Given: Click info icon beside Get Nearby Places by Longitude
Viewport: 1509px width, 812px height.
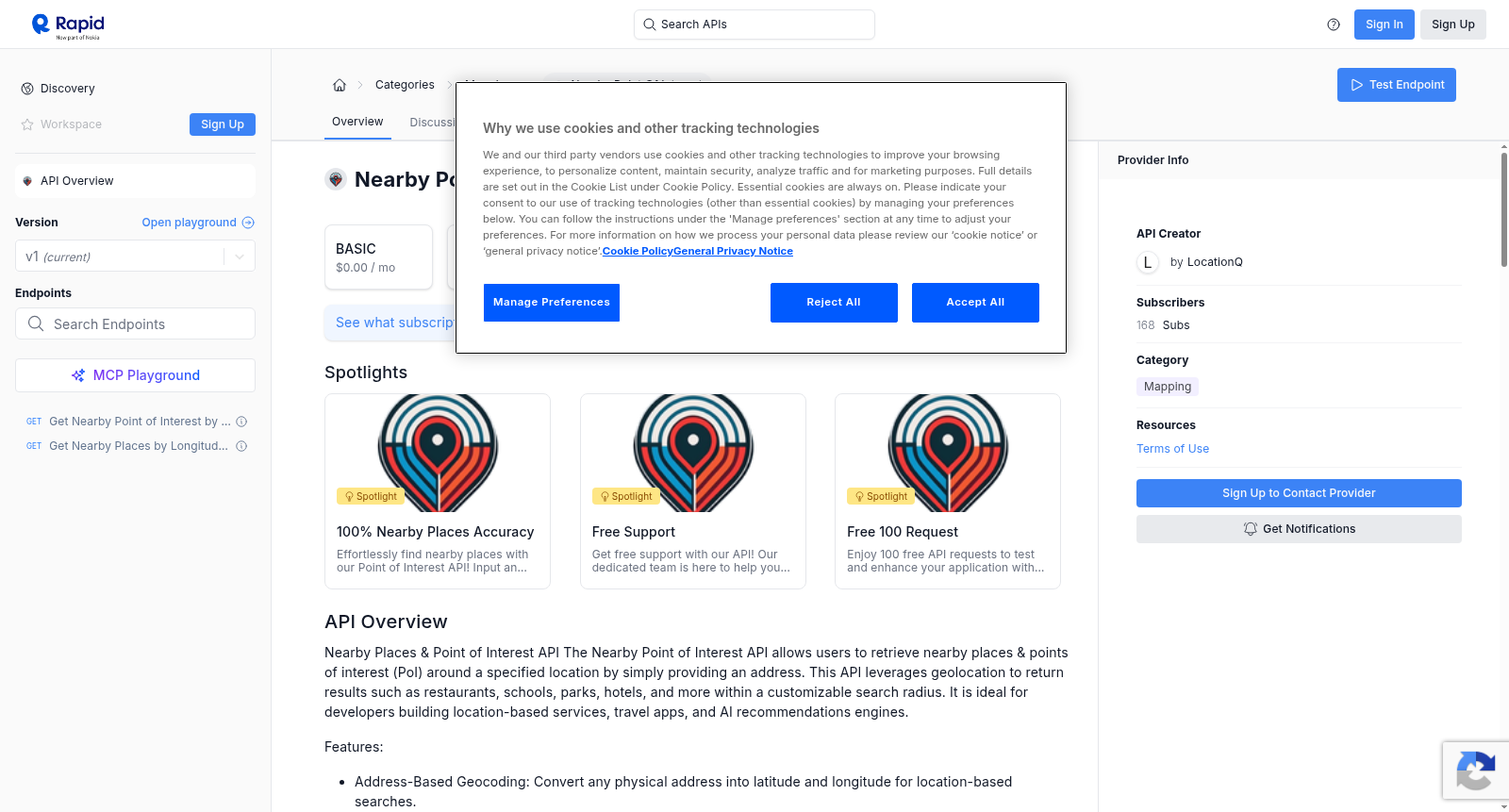Looking at the screenshot, I should 241,446.
